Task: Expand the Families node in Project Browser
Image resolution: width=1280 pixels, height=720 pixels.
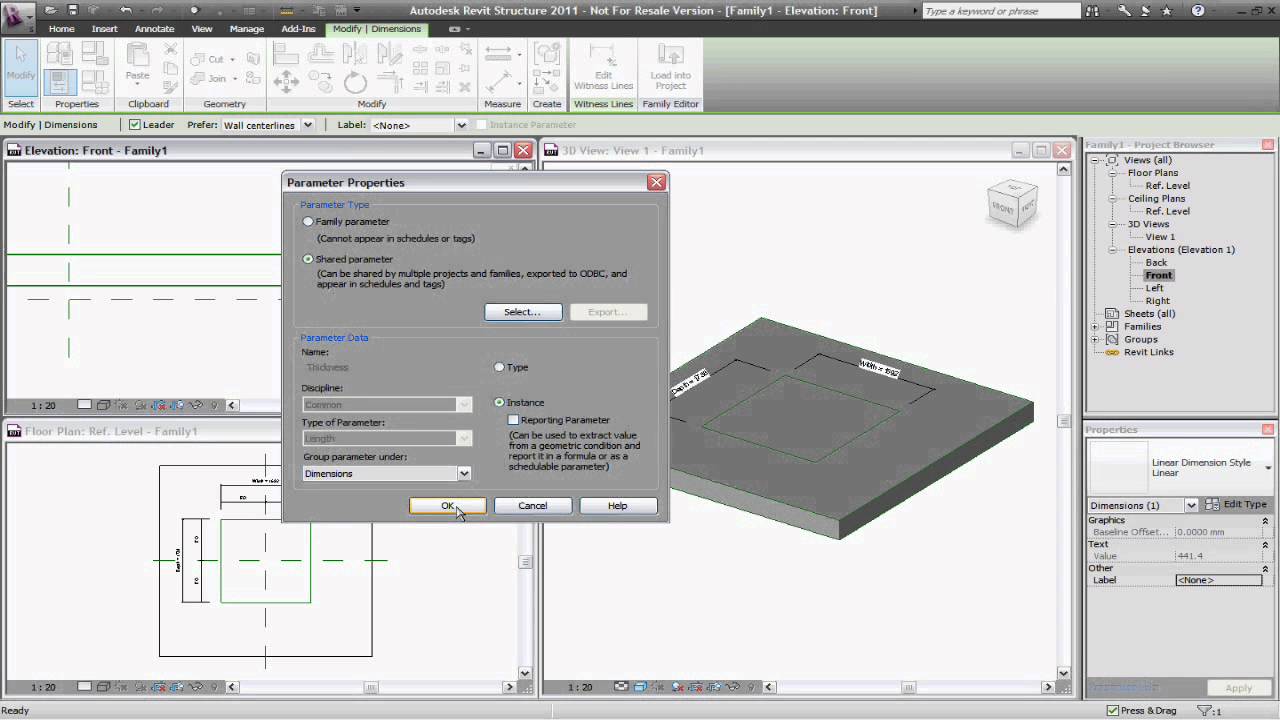Action: click(x=1094, y=326)
